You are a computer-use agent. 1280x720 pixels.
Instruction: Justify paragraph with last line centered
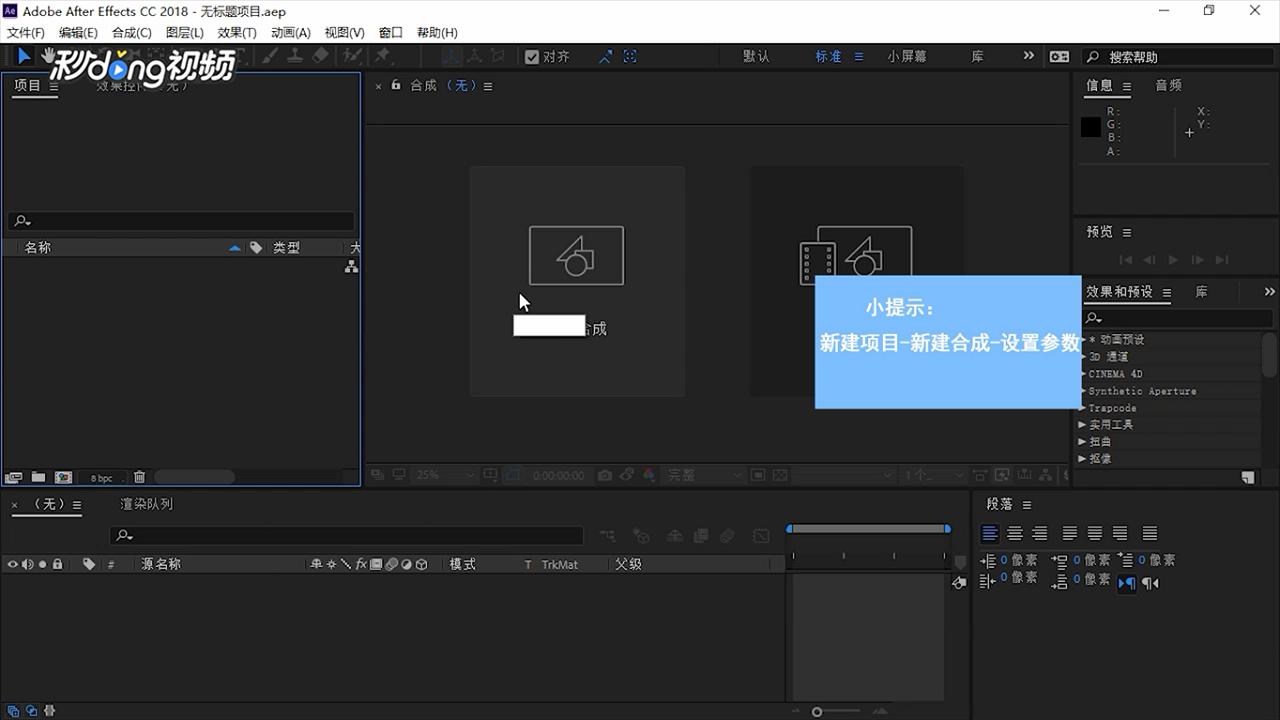coord(1095,533)
